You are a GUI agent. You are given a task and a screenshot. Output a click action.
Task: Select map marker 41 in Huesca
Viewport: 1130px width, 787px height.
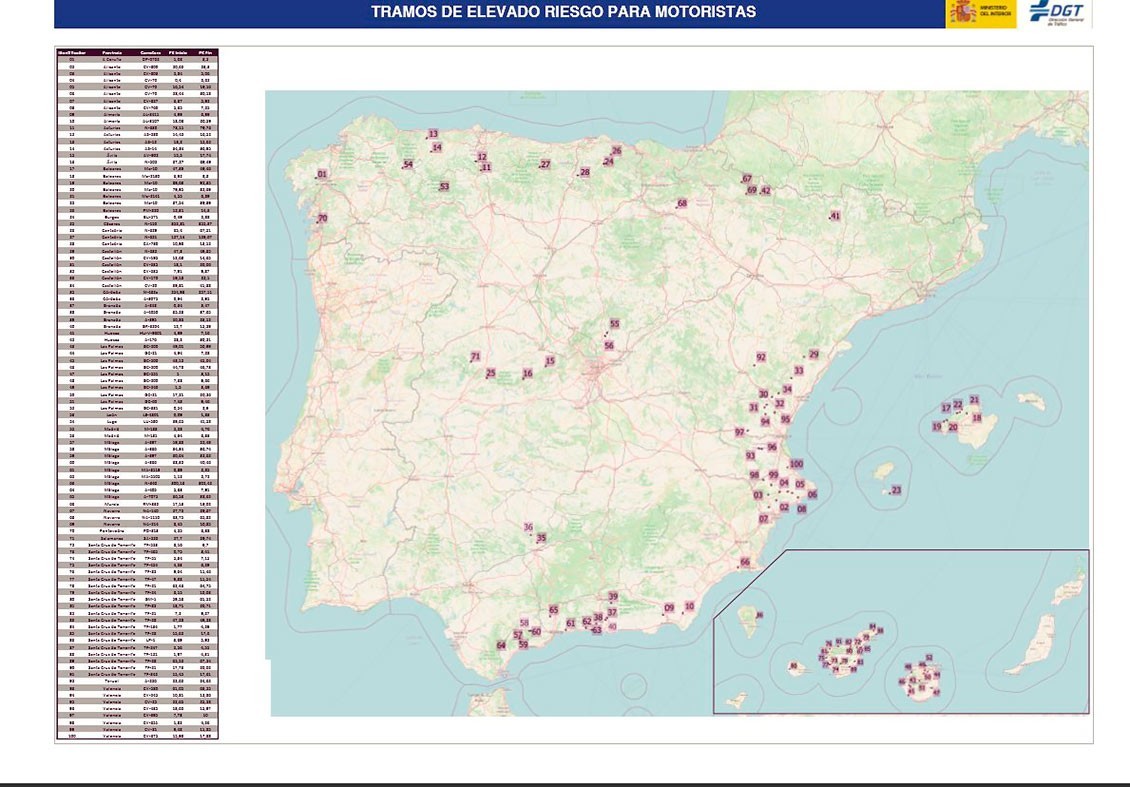click(x=835, y=216)
